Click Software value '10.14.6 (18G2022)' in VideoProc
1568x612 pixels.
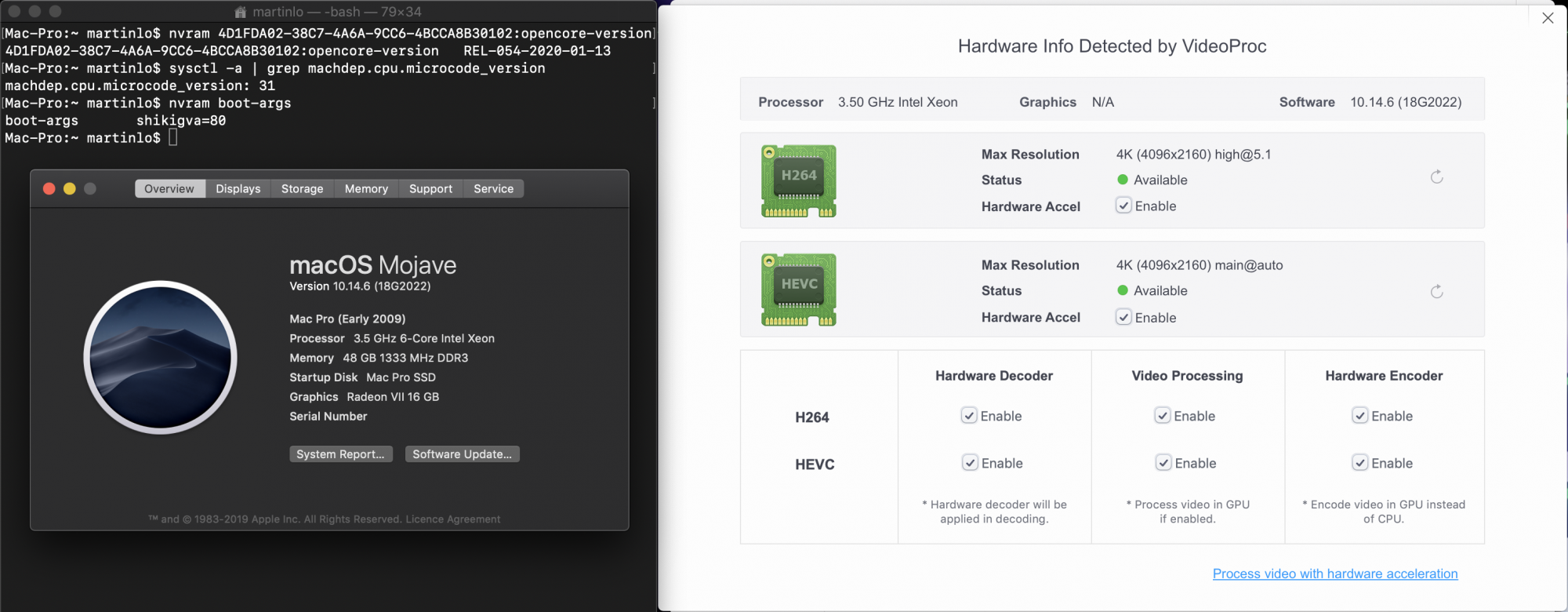coord(1406,102)
